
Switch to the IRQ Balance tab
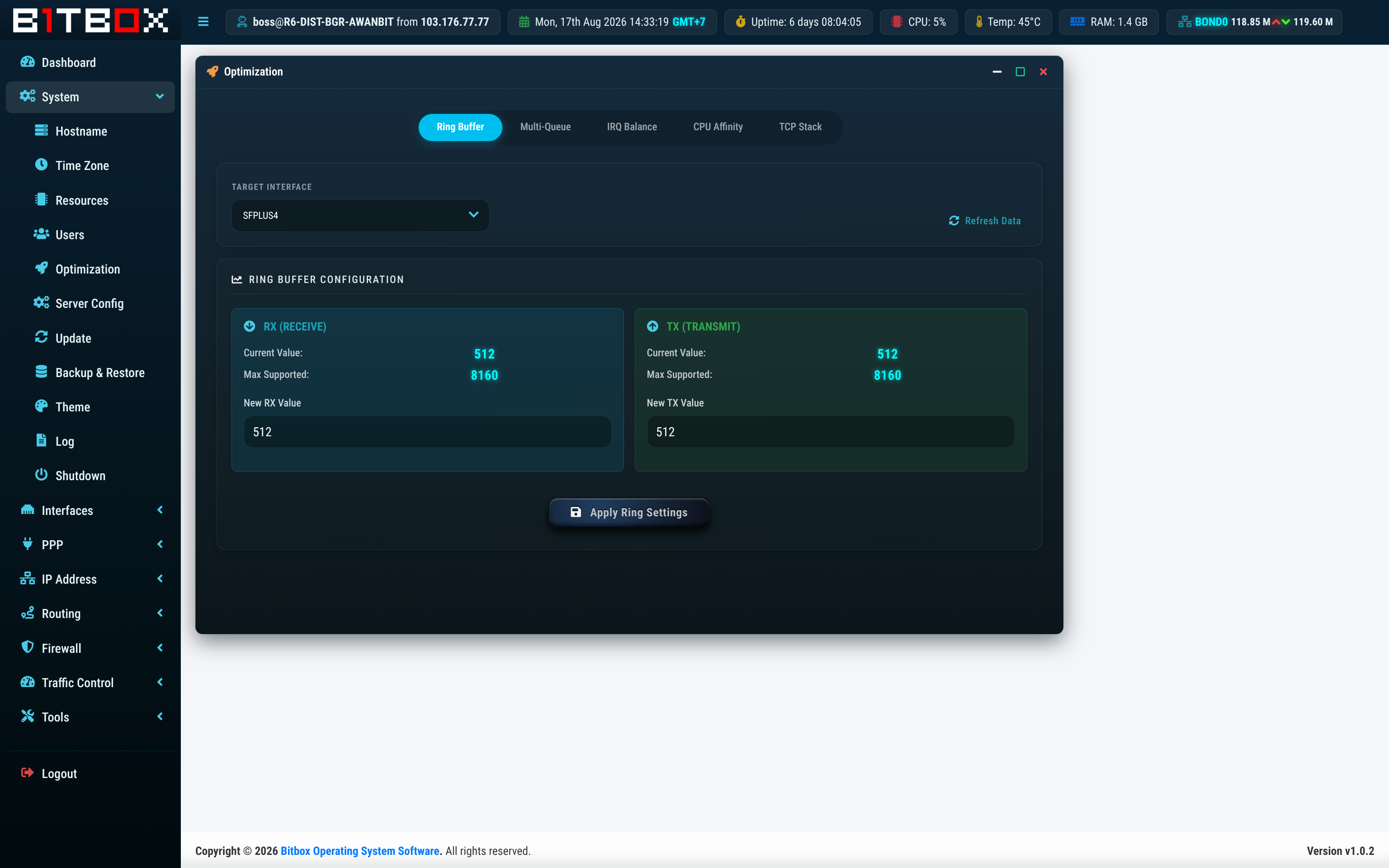tap(631, 127)
